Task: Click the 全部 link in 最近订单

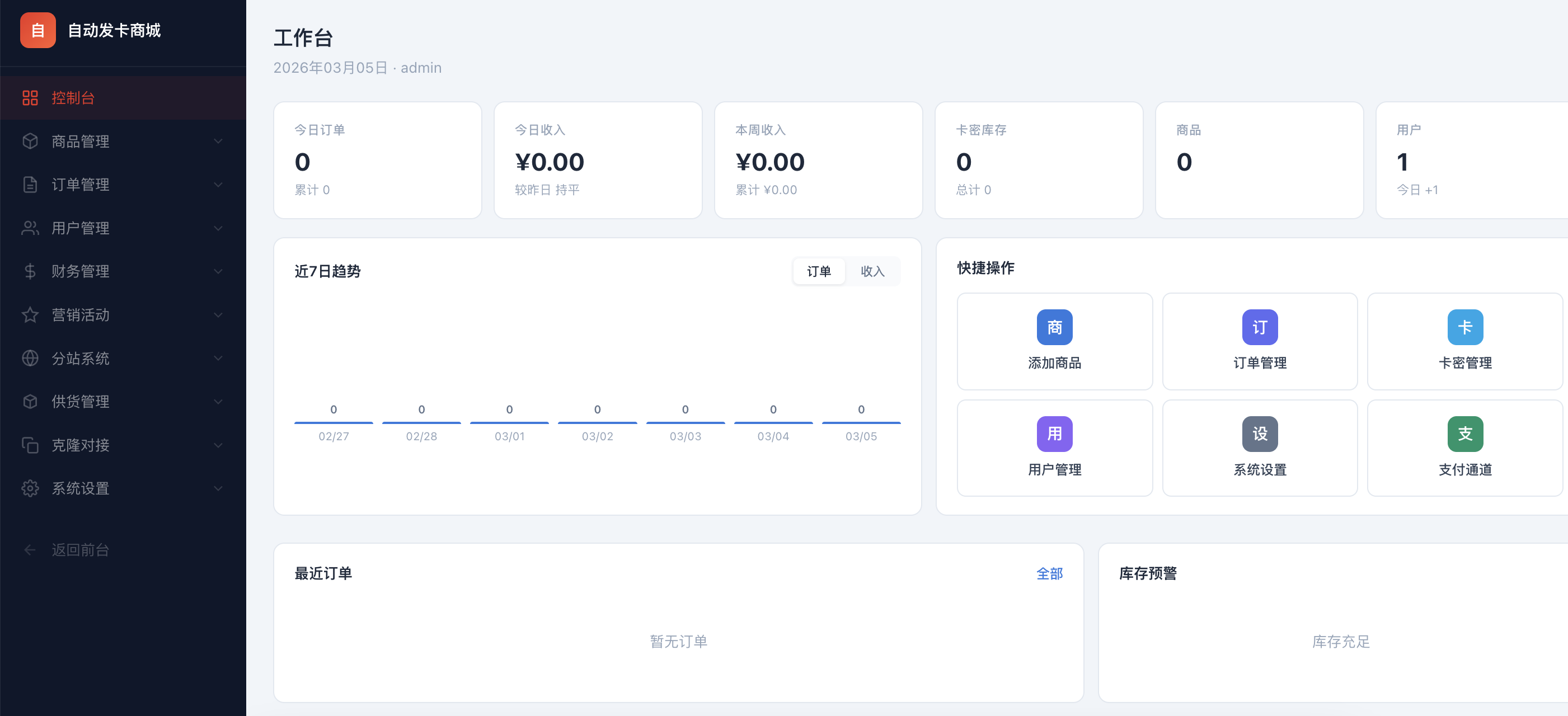Action: click(1049, 573)
